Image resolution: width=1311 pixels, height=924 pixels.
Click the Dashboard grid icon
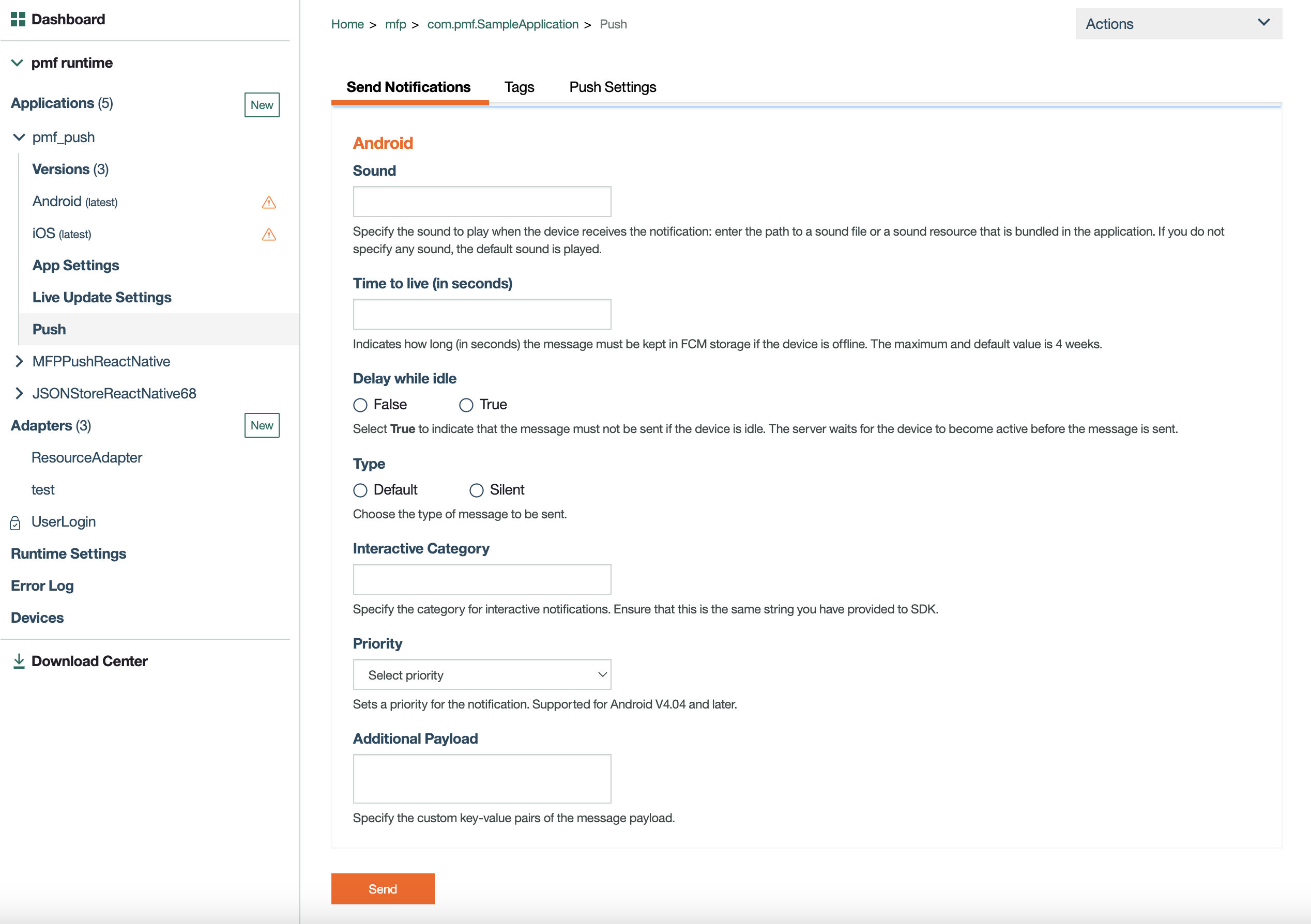click(x=18, y=18)
